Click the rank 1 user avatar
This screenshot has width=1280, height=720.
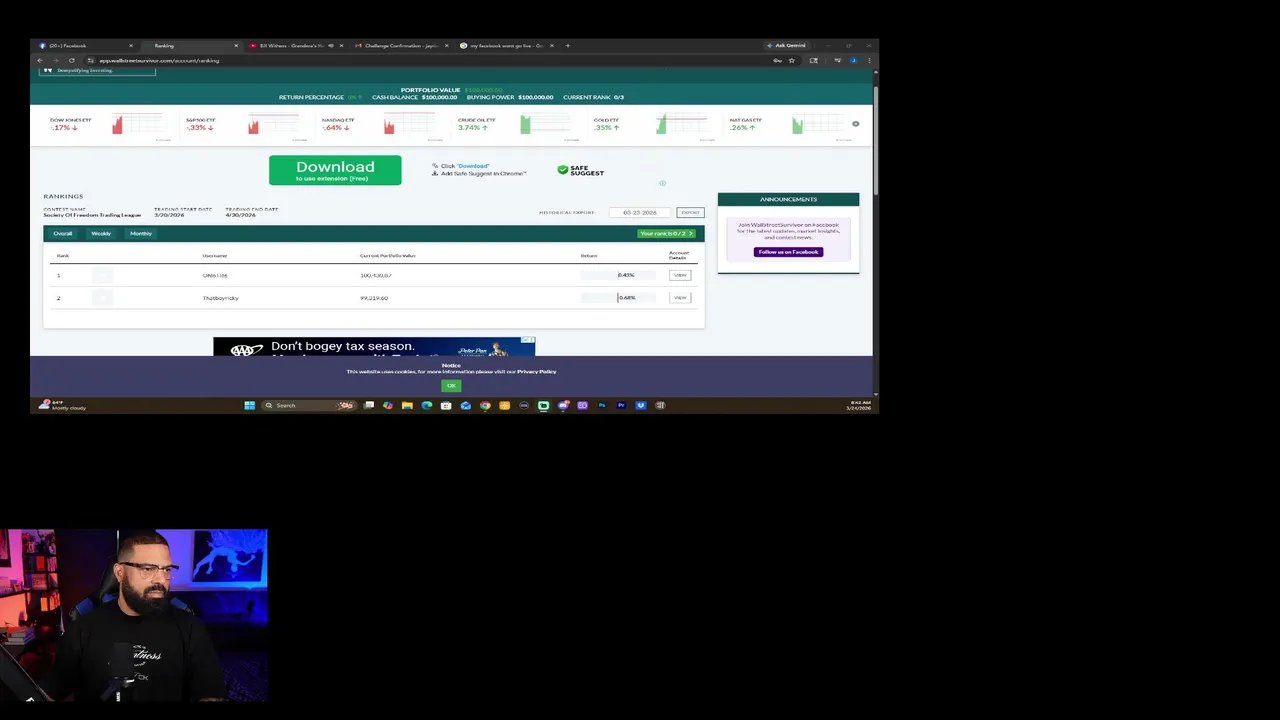click(102, 275)
